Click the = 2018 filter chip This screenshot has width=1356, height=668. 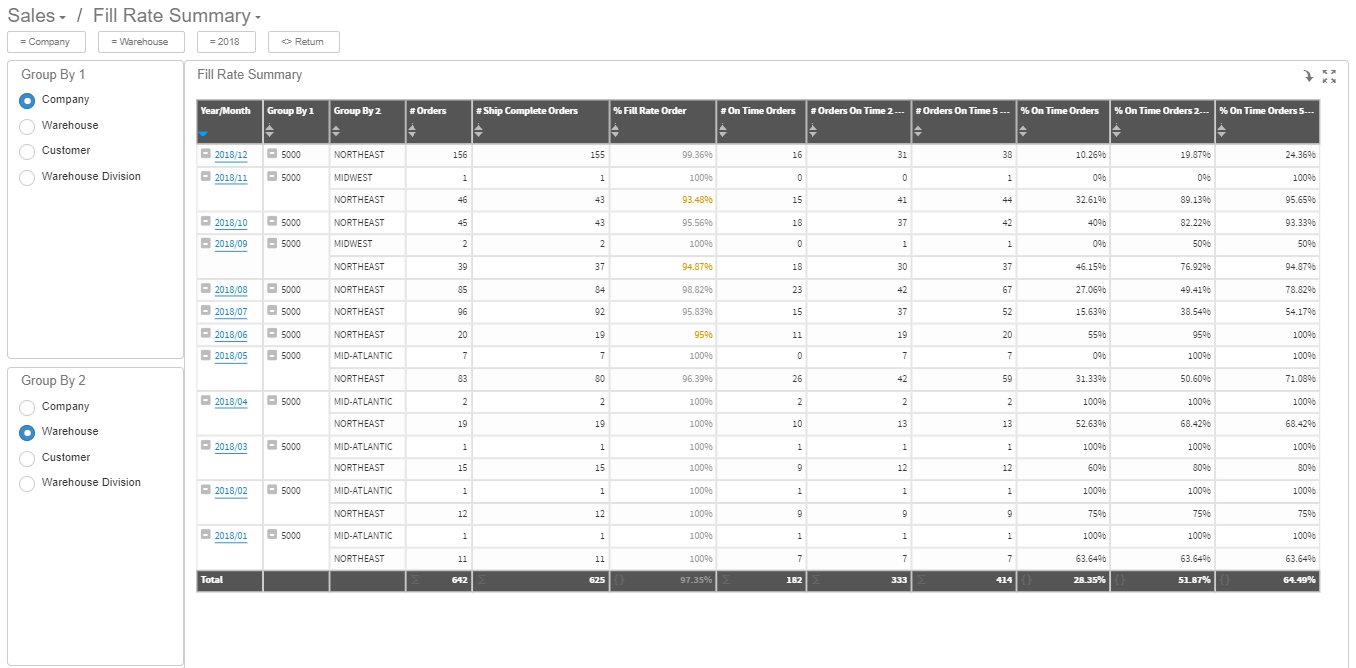pos(226,42)
